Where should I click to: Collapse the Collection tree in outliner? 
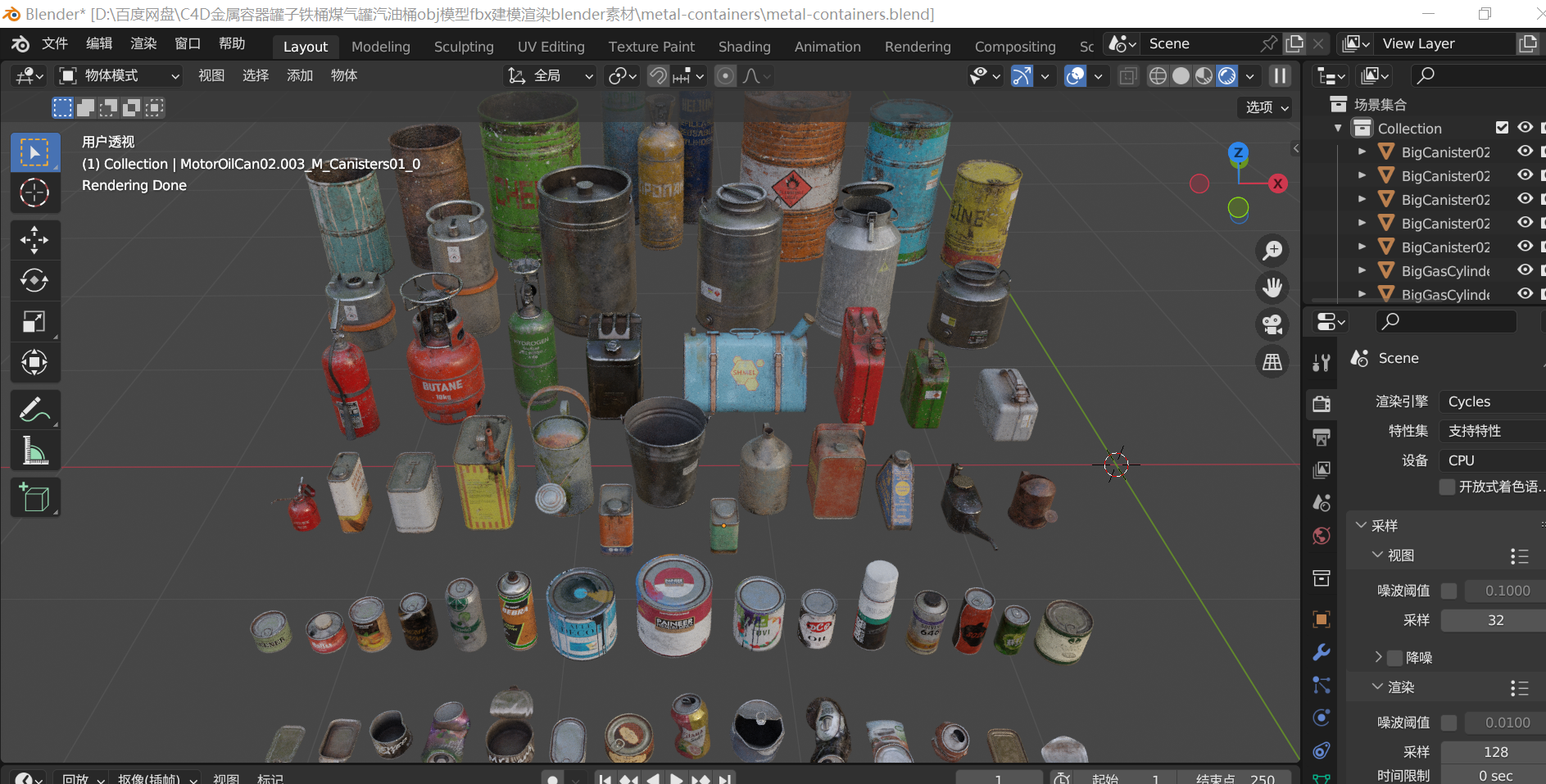coord(1338,129)
